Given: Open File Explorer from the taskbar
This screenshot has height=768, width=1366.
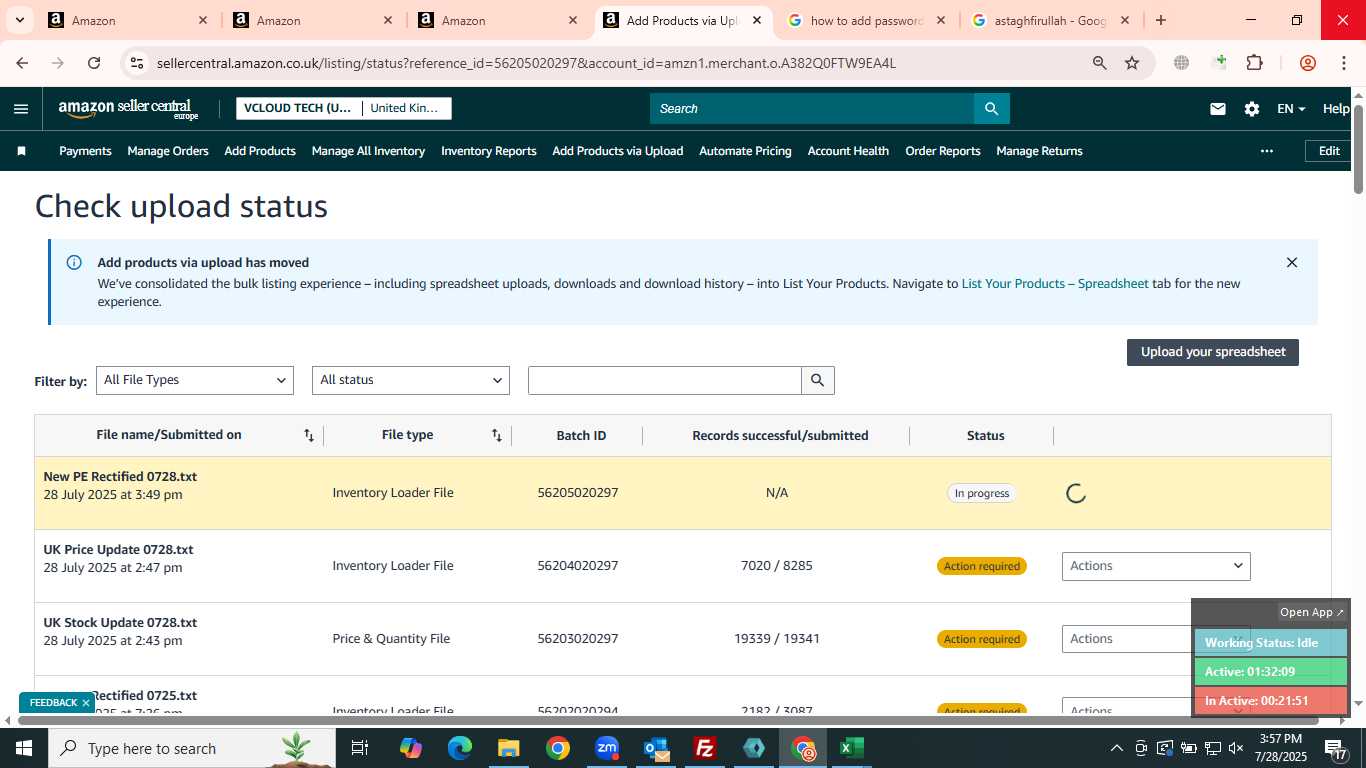Looking at the screenshot, I should 509,748.
